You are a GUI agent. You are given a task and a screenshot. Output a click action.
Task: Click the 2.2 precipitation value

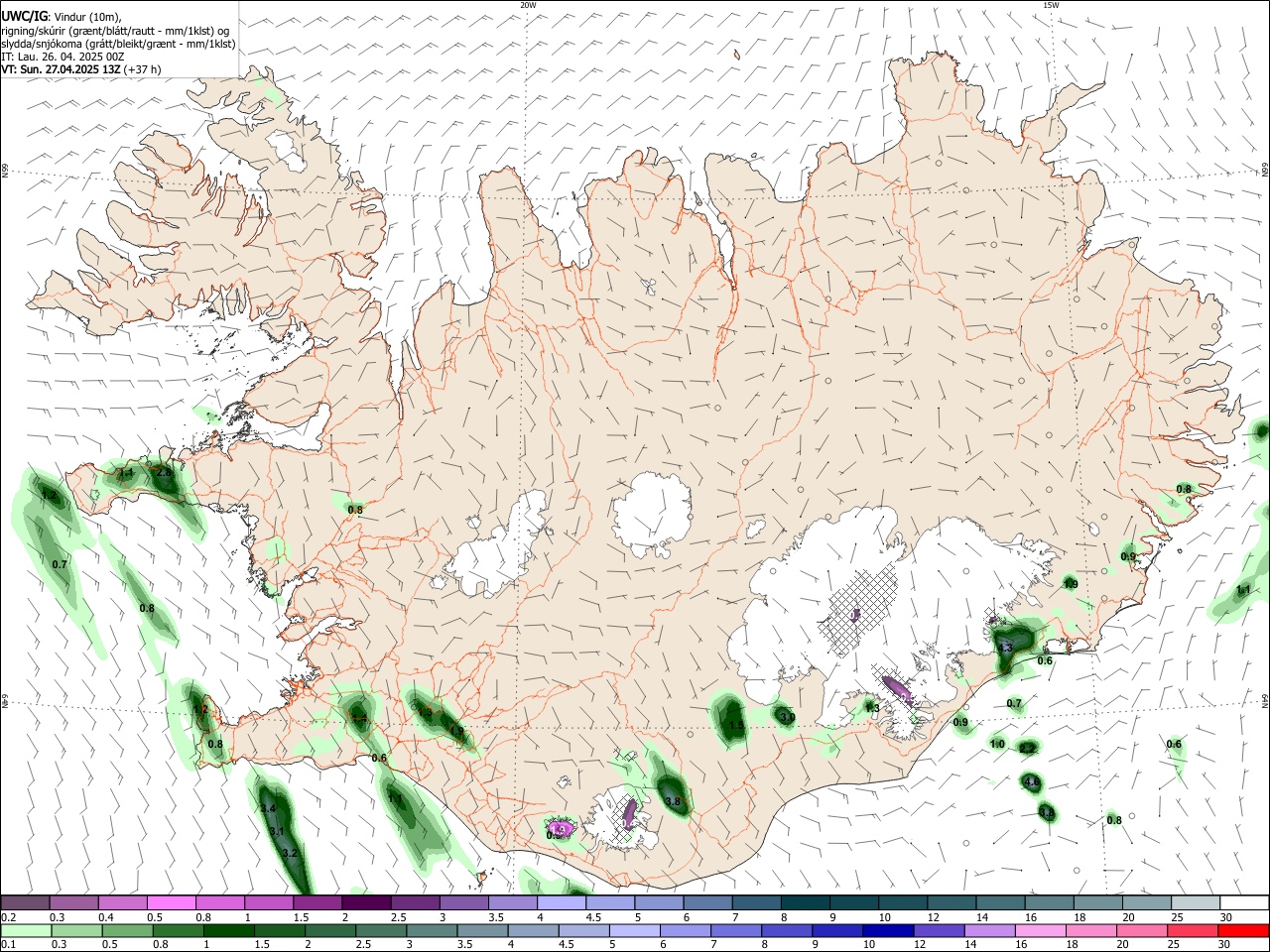pyautogui.click(x=1027, y=748)
